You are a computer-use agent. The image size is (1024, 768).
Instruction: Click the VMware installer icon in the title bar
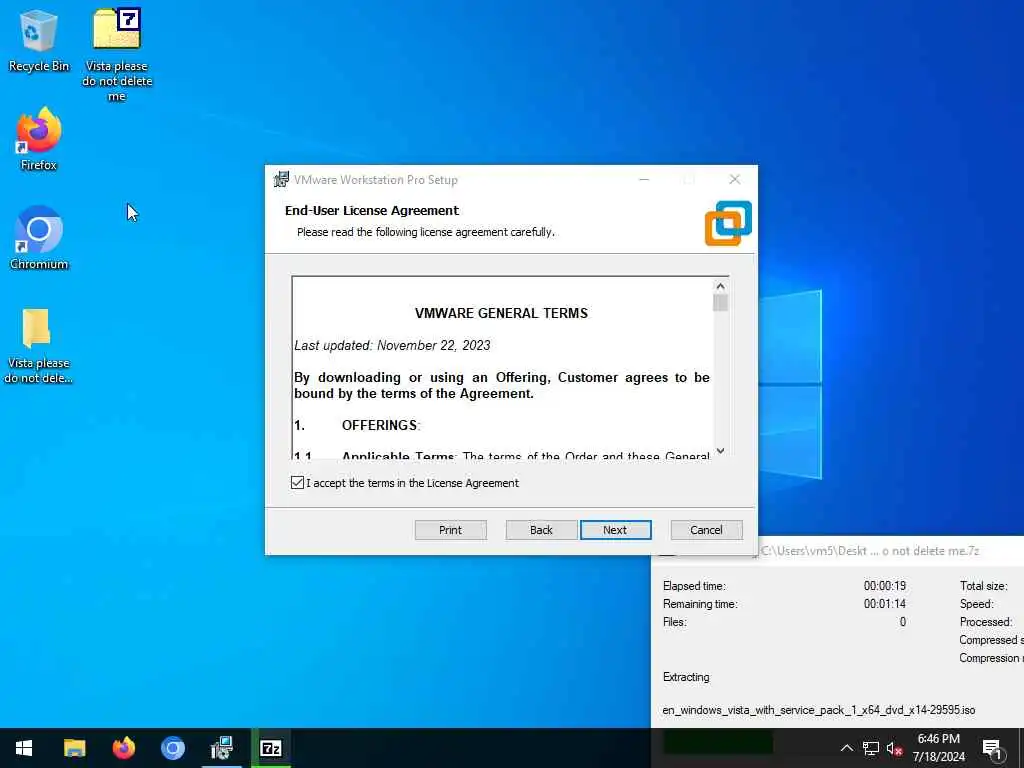281,180
